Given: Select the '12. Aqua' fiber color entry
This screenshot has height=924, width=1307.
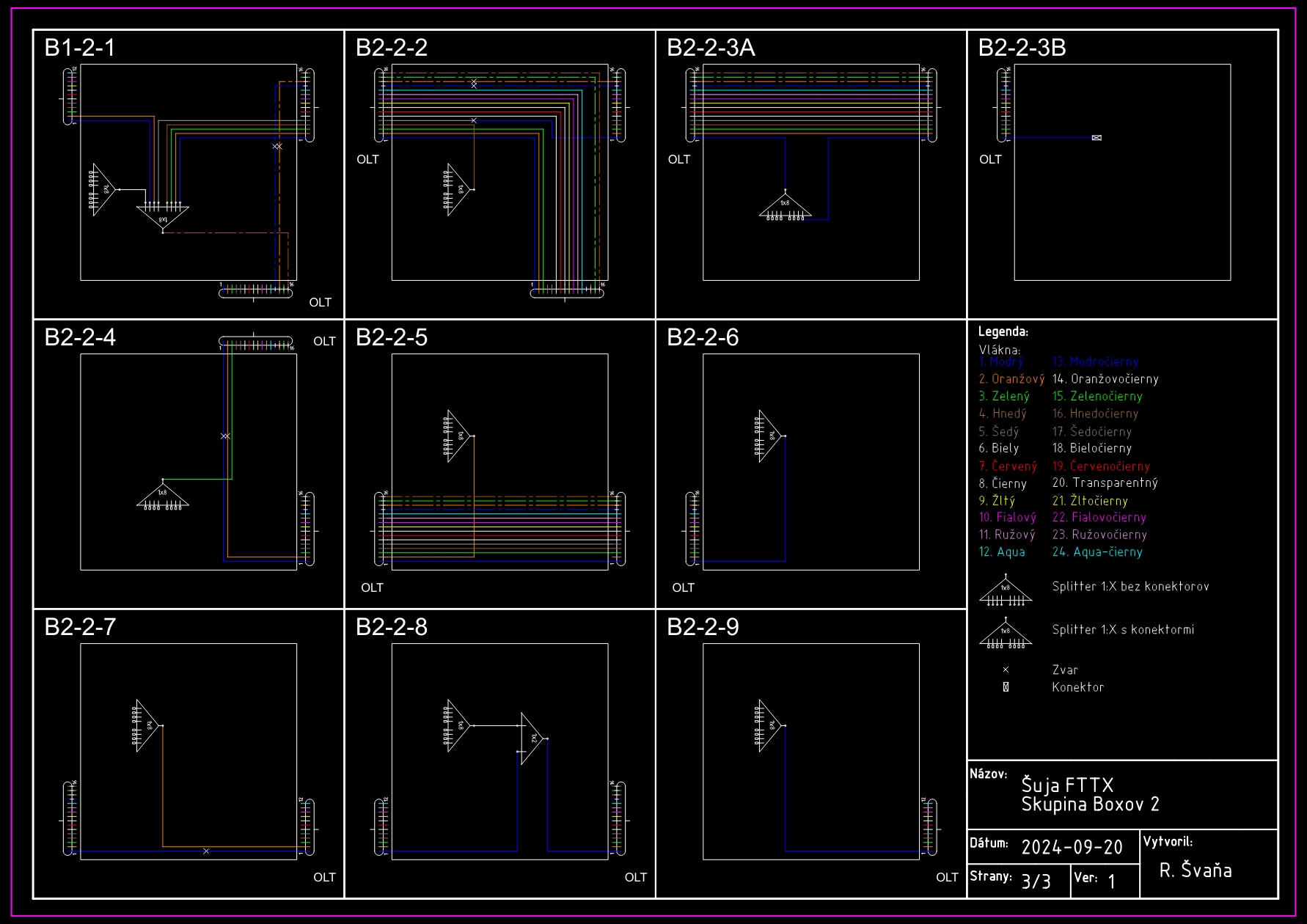Looking at the screenshot, I should point(1002,552).
